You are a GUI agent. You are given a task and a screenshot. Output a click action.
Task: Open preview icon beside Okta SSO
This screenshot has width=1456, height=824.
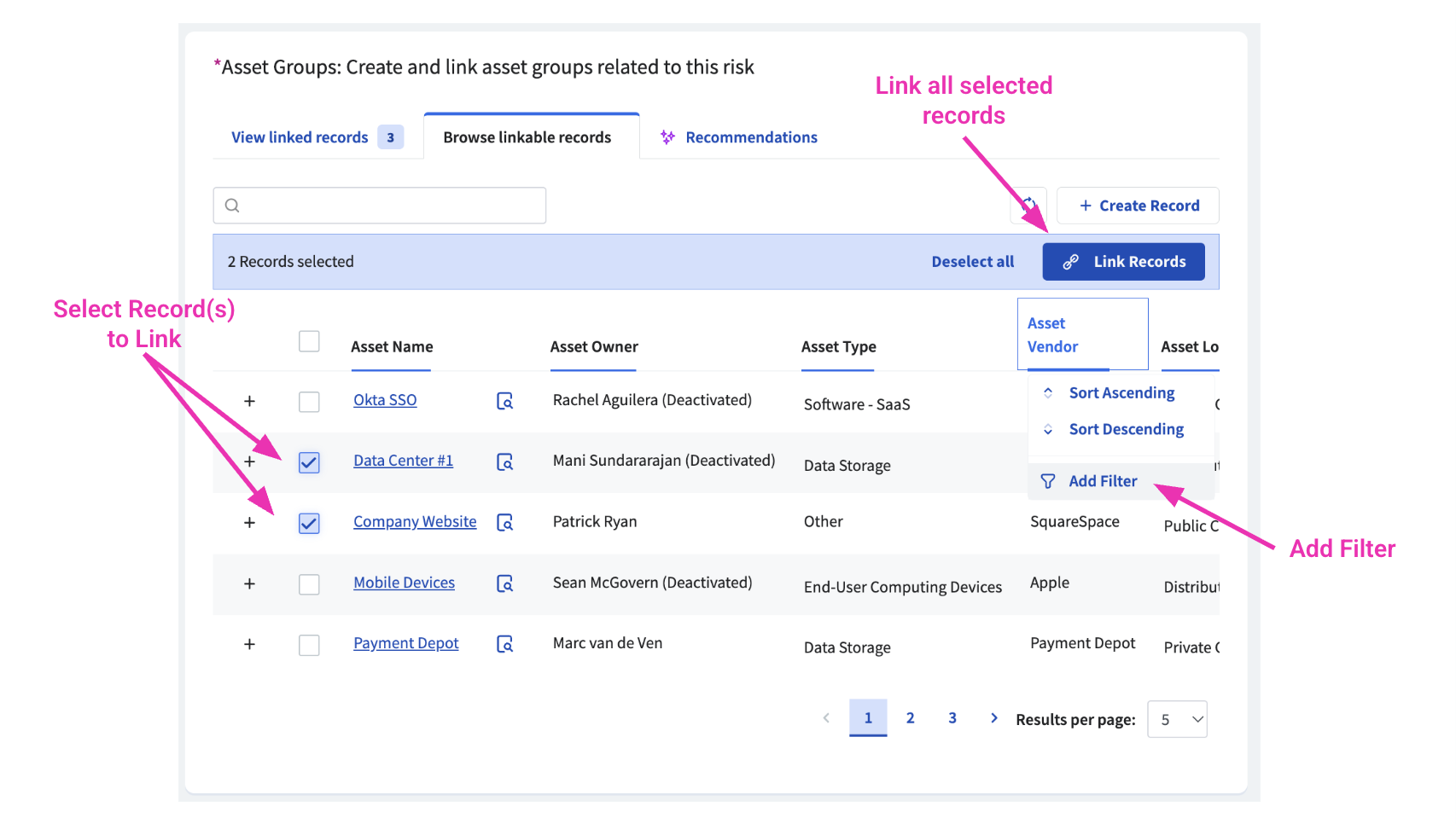pos(504,401)
